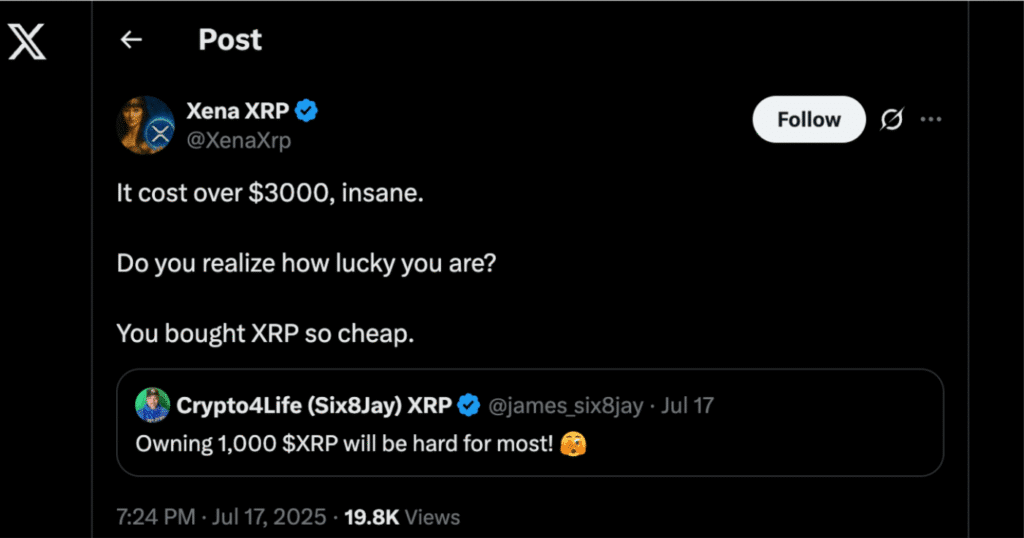Click the quoted post's Jul 17 date
Screen dimensions: 1024x538
687,406
